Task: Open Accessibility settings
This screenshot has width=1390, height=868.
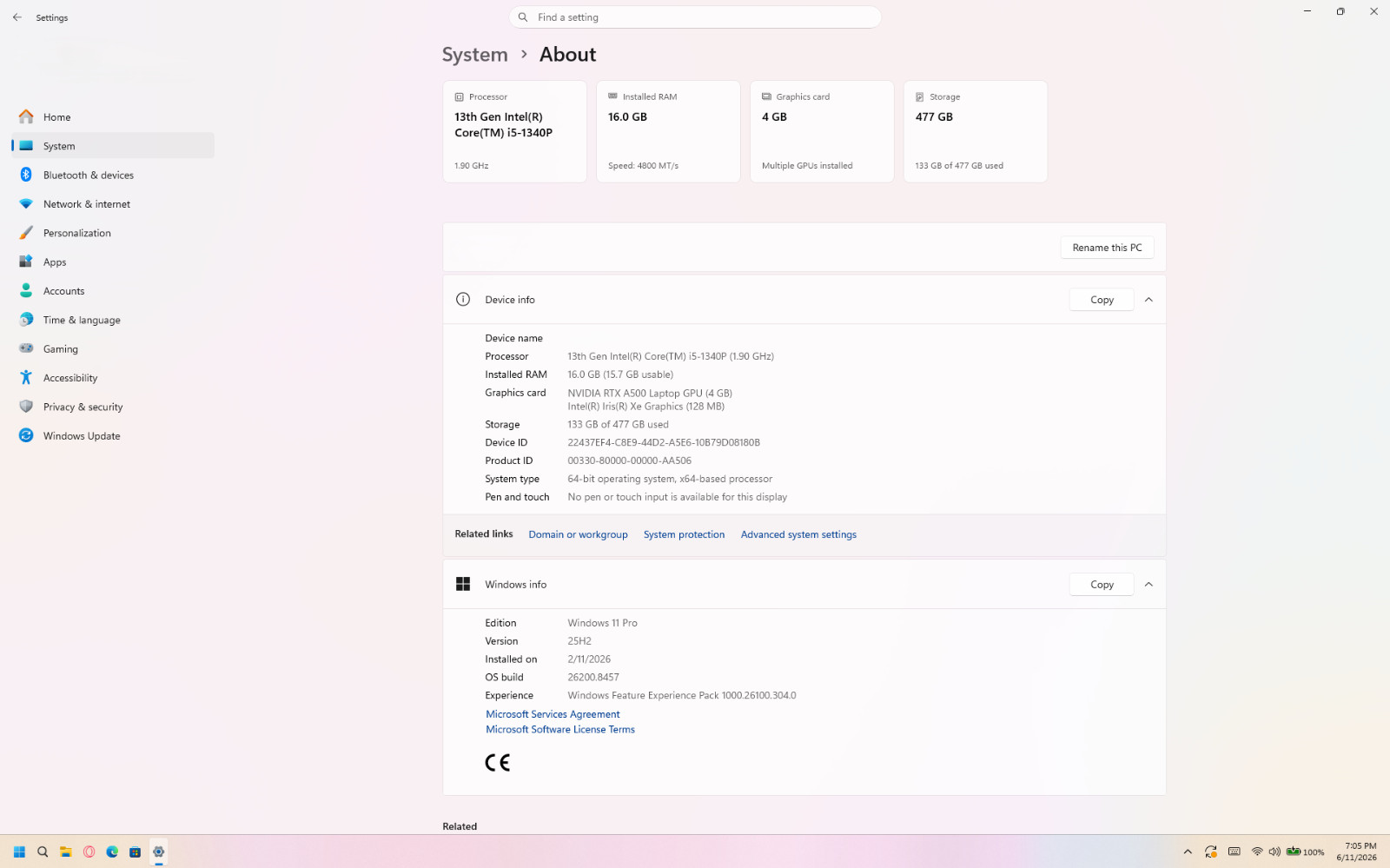Action: click(113, 378)
